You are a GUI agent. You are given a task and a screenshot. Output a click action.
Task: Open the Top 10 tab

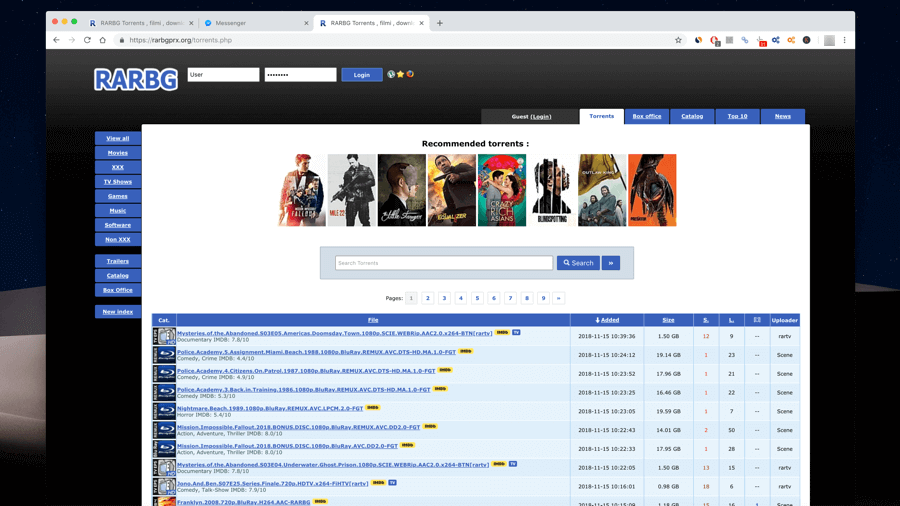pos(737,116)
